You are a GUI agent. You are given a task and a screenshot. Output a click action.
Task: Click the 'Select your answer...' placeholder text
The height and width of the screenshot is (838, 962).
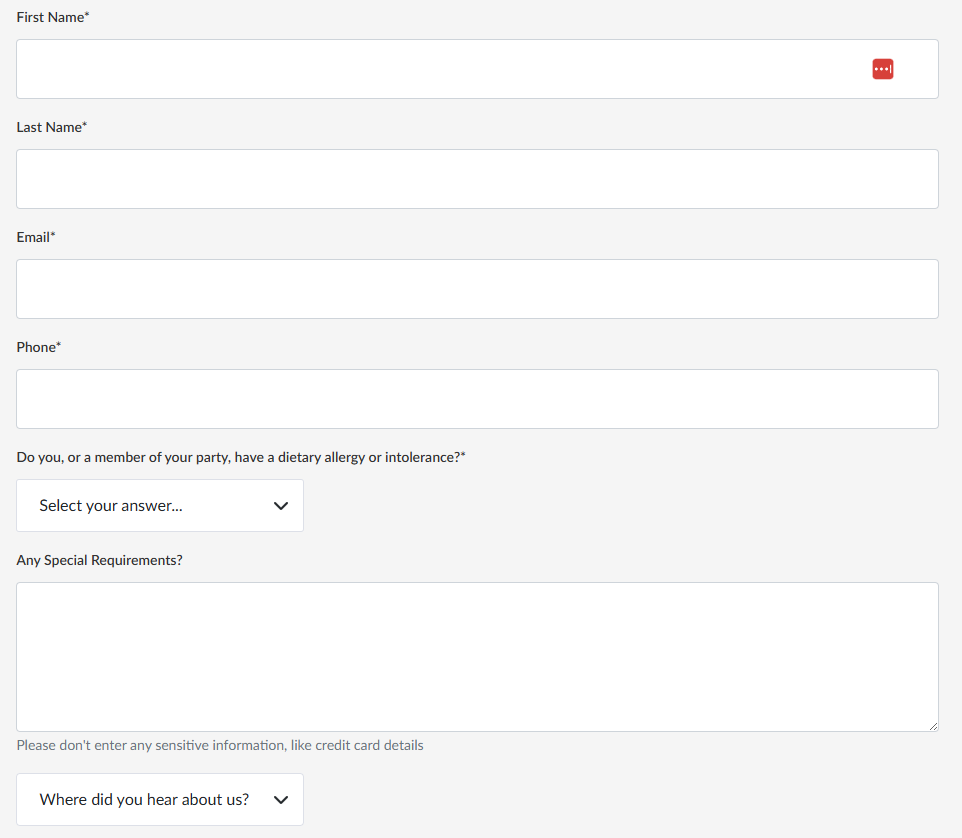coord(111,506)
